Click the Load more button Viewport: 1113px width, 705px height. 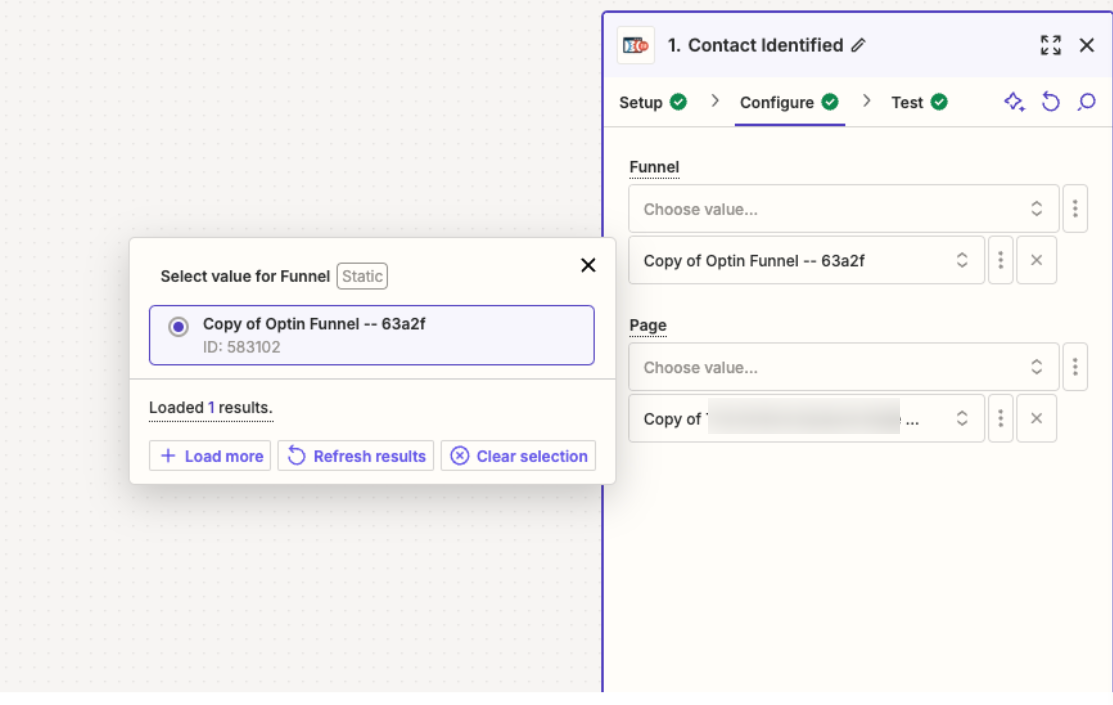211,456
